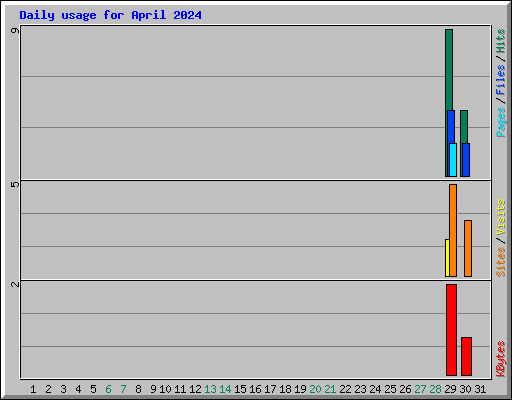
Task: Select the blue Files bar for day 30
Action: point(466,160)
